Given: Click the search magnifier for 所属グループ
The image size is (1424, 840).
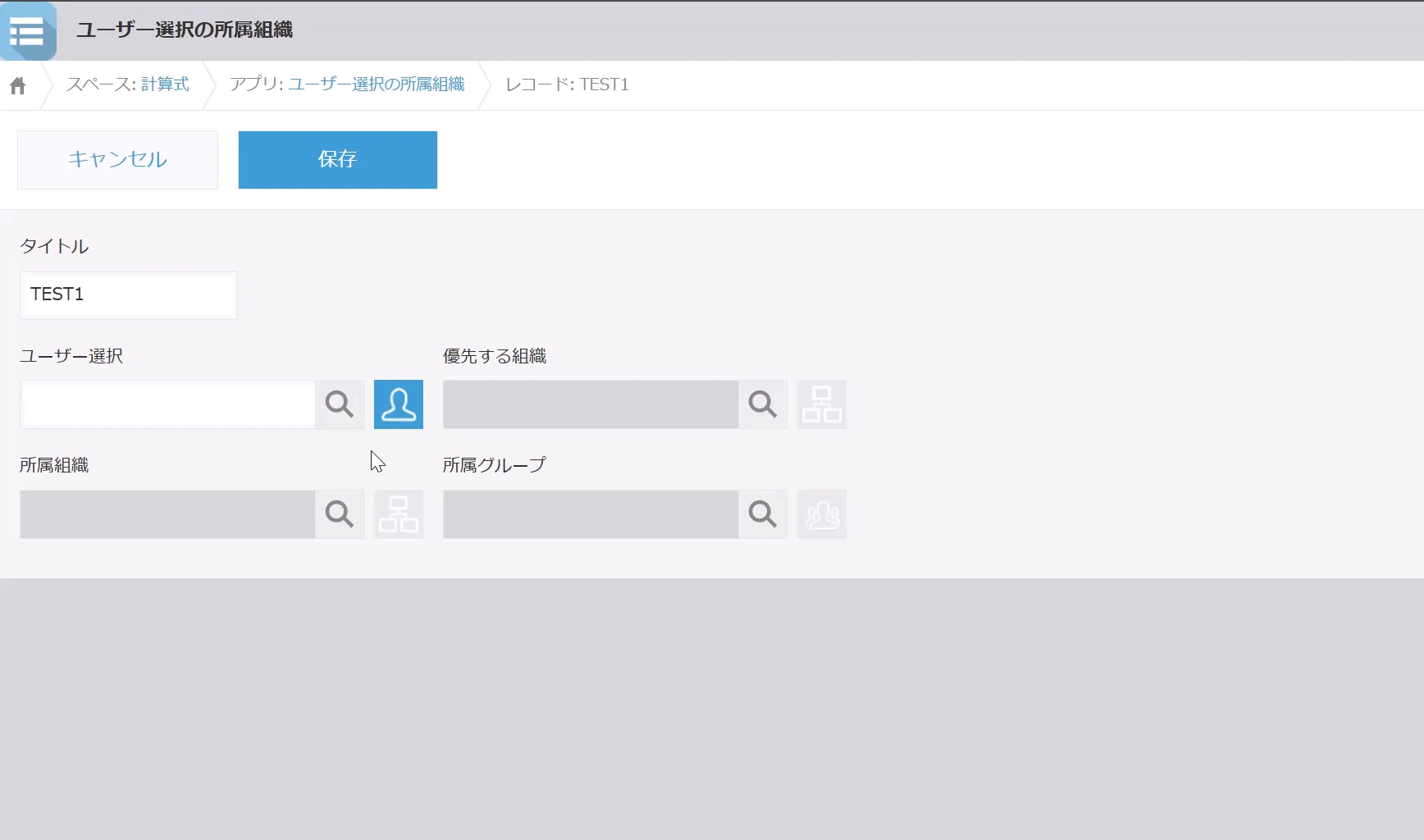Looking at the screenshot, I should pyautogui.click(x=763, y=514).
